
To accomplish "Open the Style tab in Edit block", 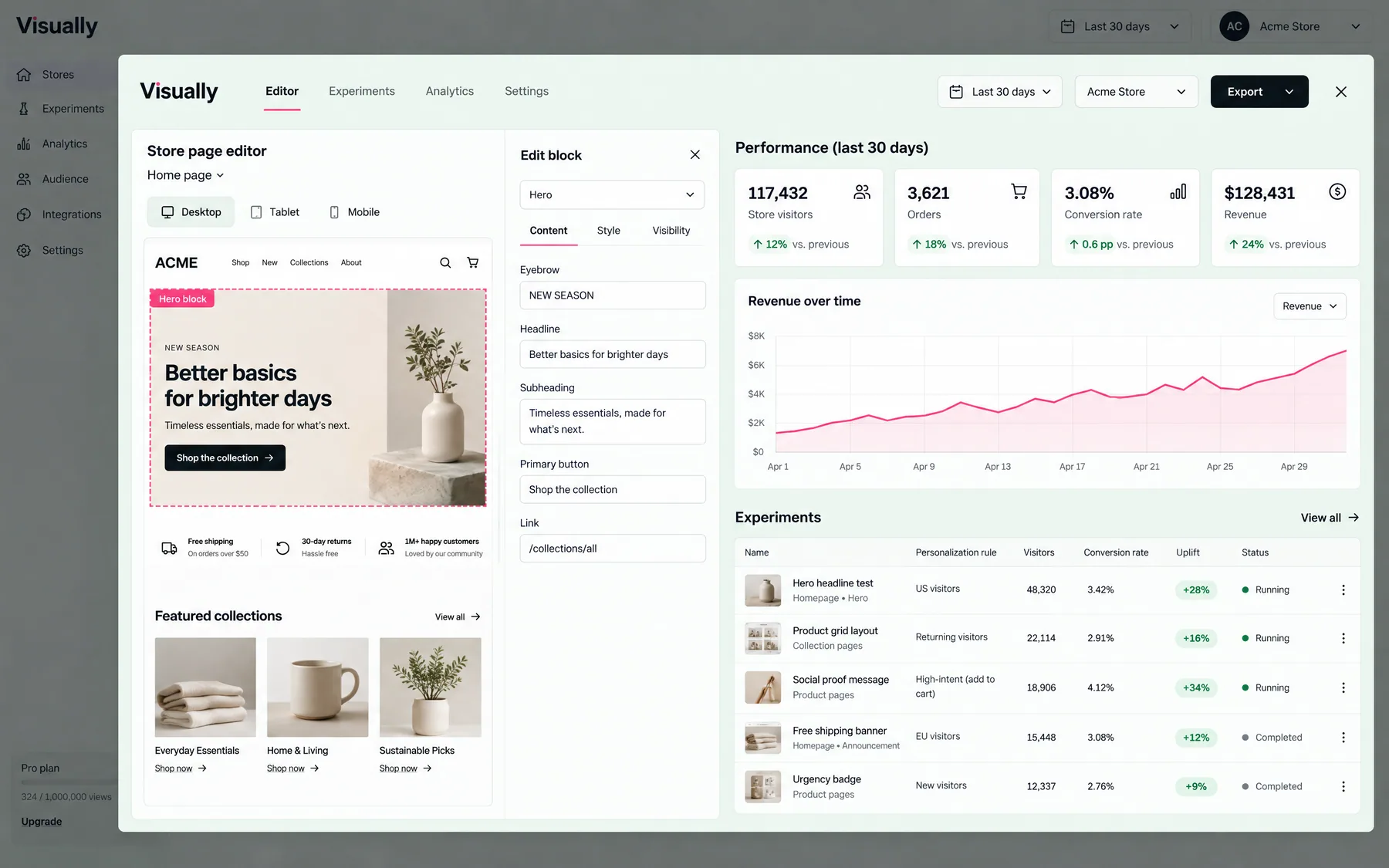I will [x=609, y=231].
